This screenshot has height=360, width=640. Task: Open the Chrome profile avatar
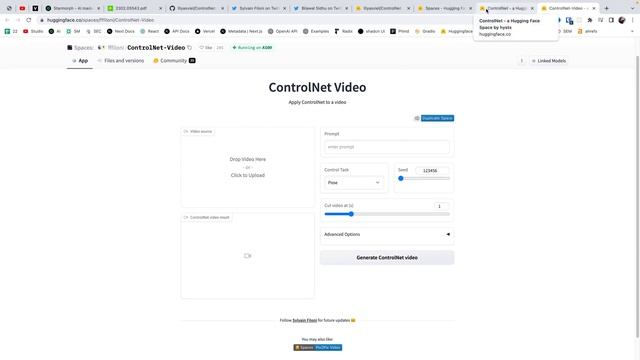click(622, 20)
